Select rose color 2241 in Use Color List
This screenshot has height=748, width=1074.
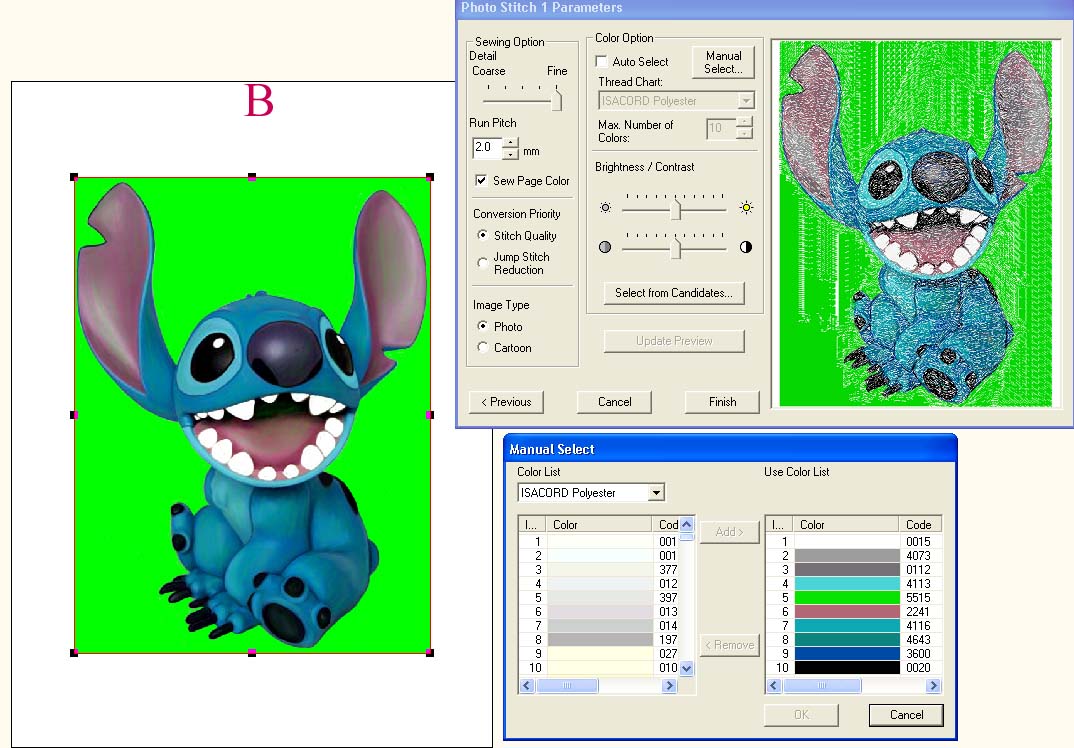click(853, 612)
